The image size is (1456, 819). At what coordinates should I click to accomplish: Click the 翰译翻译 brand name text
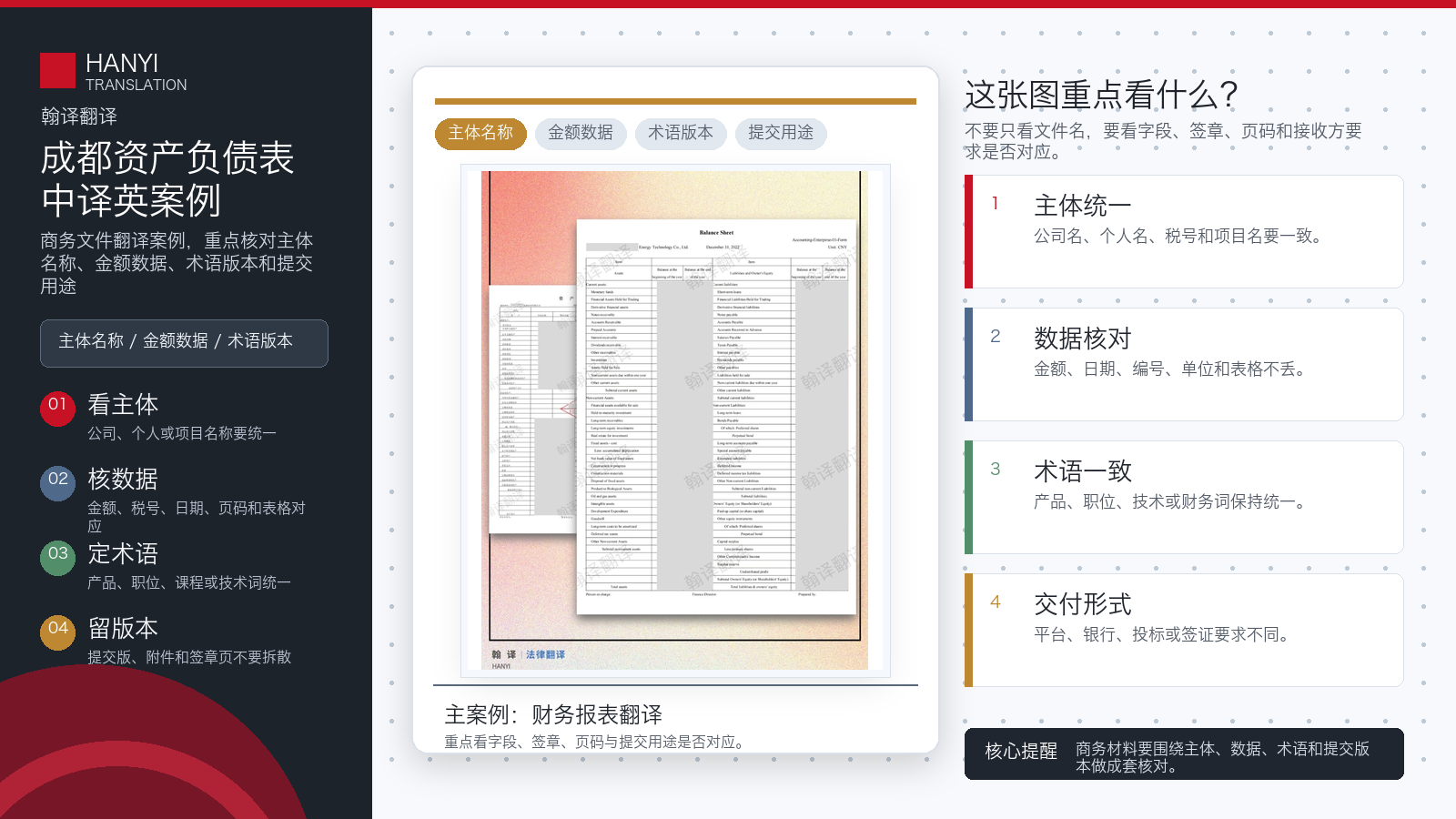pos(79,116)
